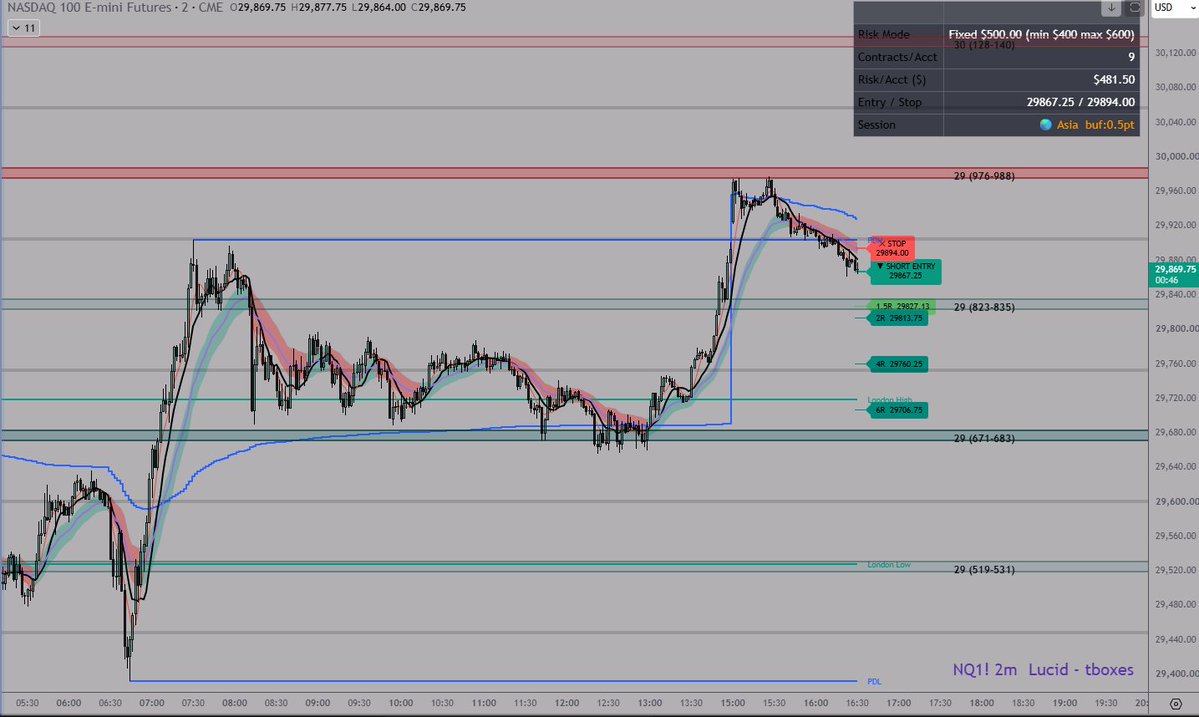This screenshot has width=1199, height=717.
Task: Click the 29 (823-835) zone label
Action: click(984, 307)
